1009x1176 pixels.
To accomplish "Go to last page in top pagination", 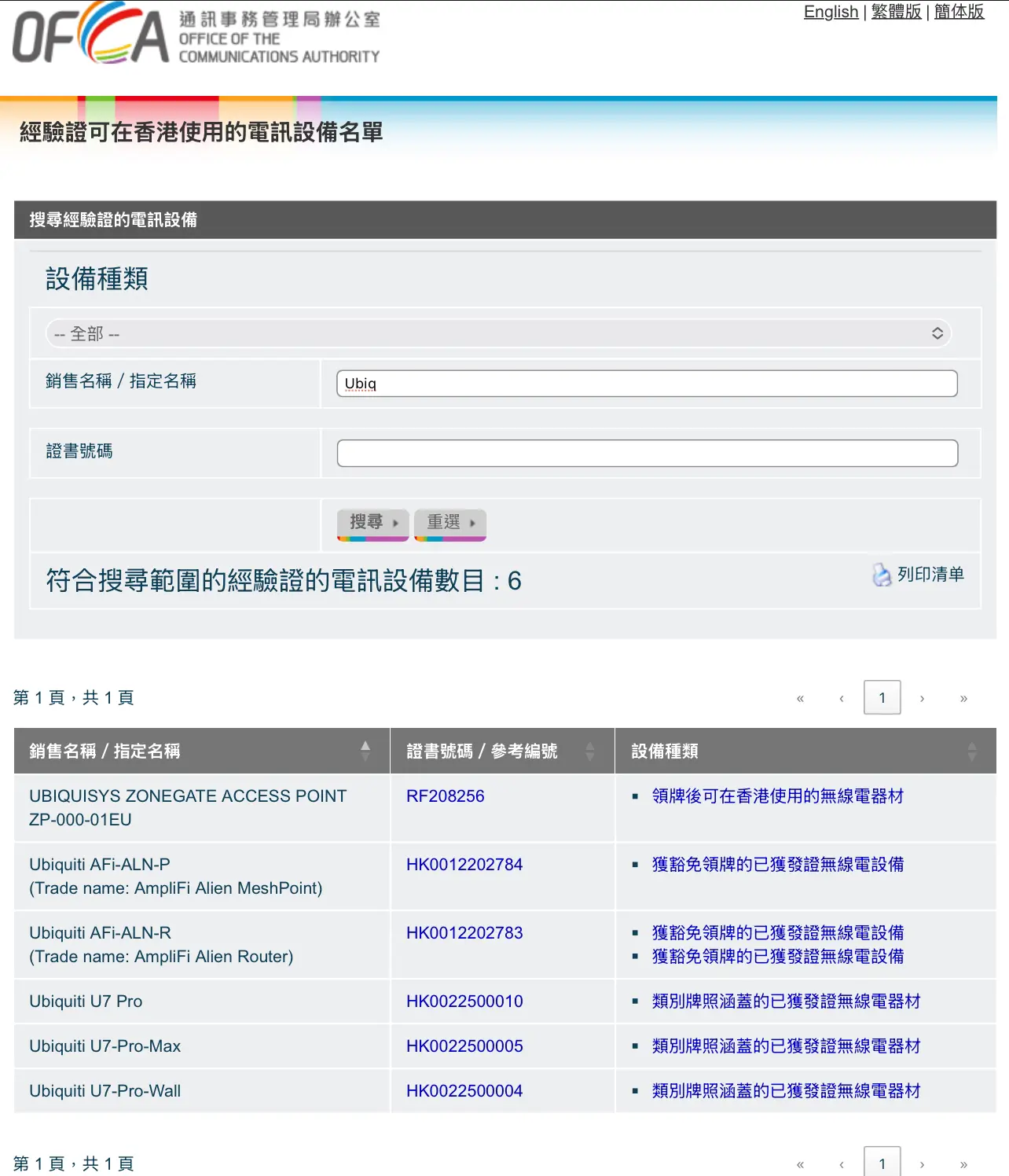I will click(963, 698).
